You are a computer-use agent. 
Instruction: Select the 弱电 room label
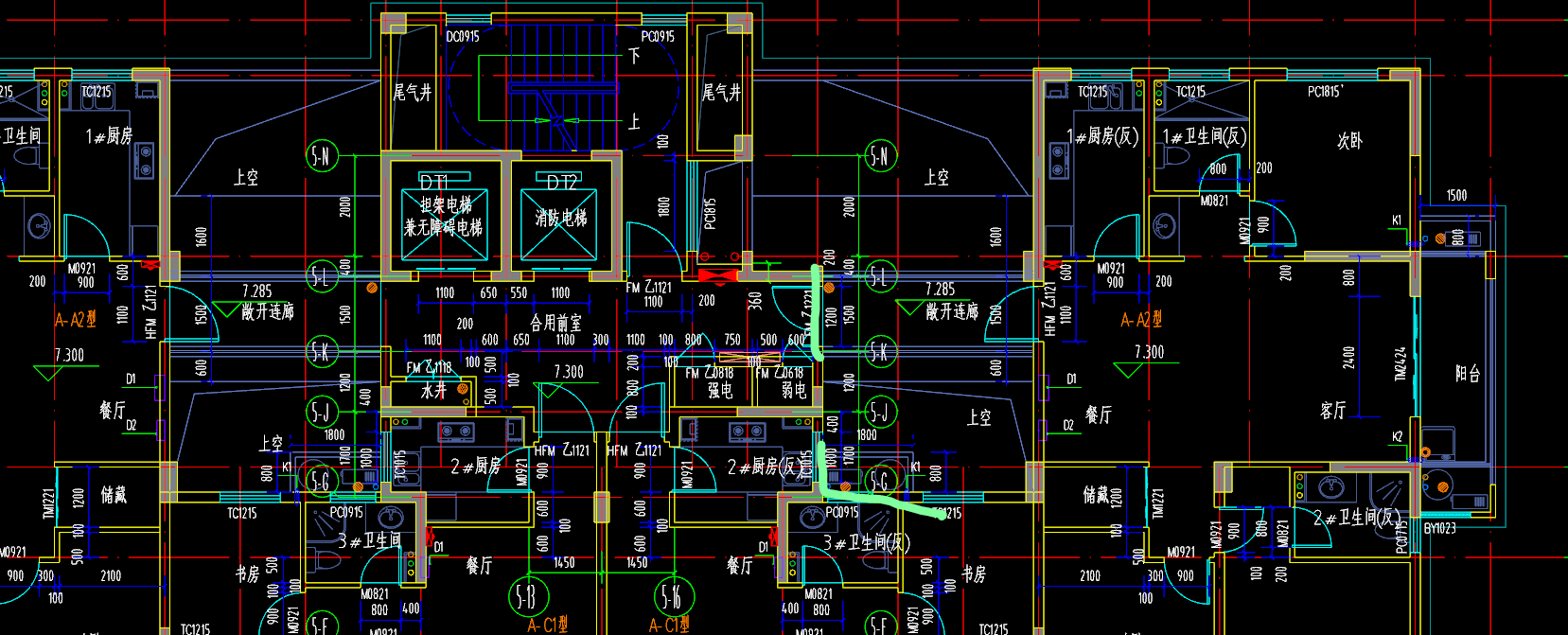coord(794,390)
